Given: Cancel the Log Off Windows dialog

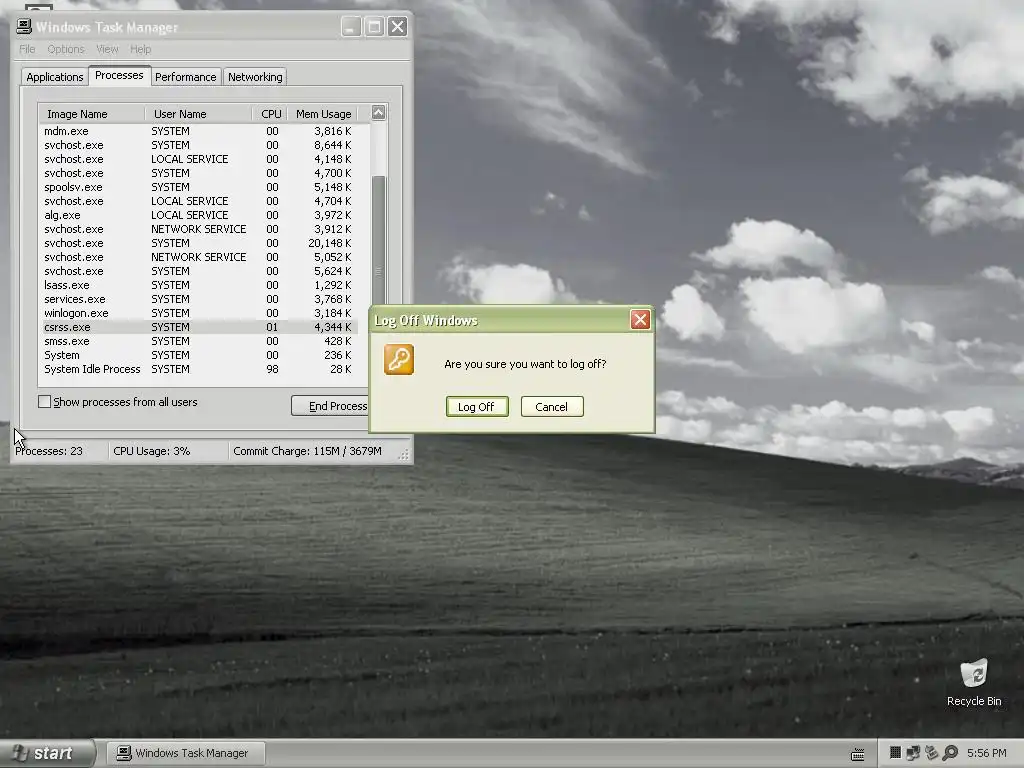Looking at the screenshot, I should click(x=552, y=406).
